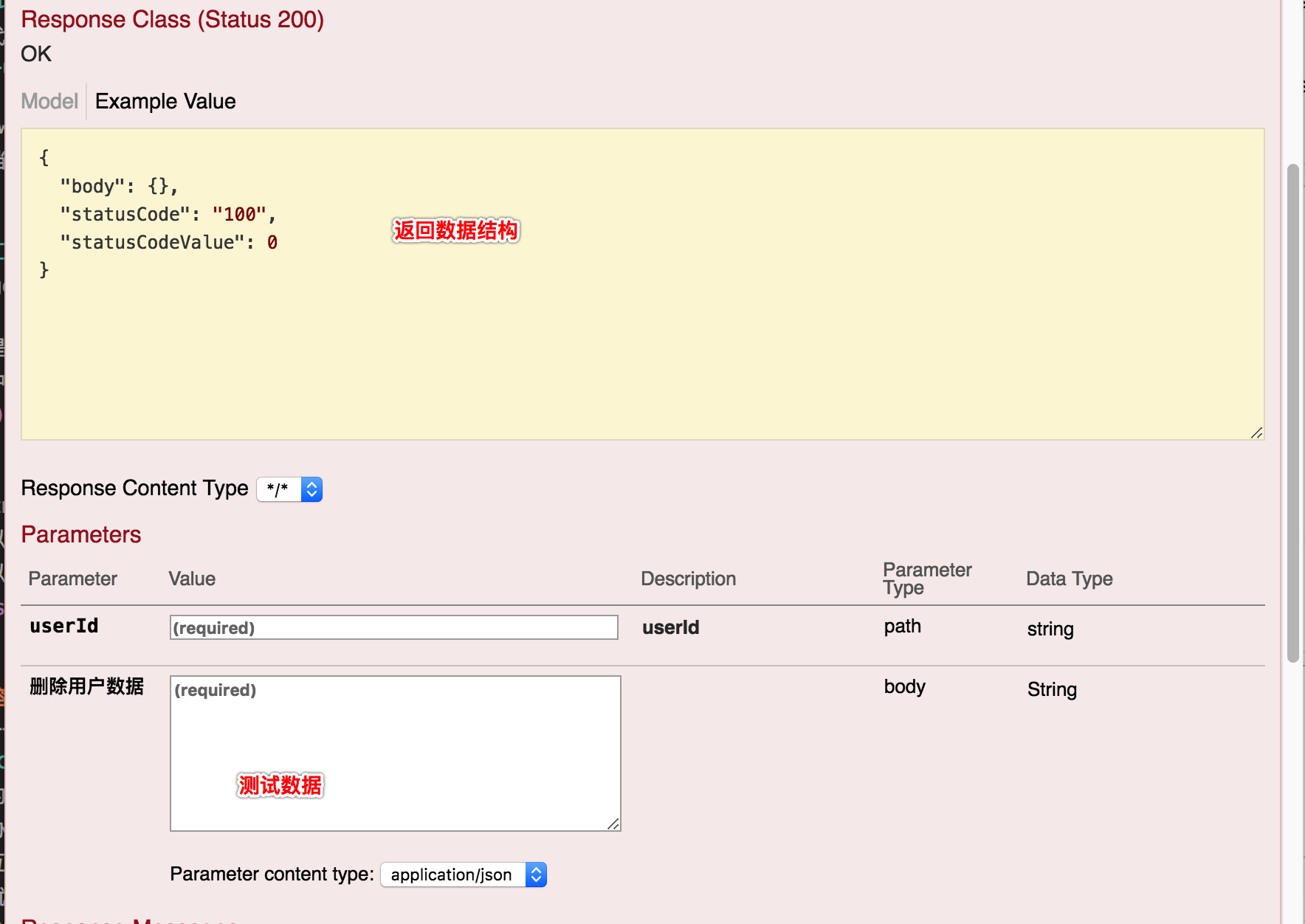This screenshot has width=1305, height=924.
Task: Click the red 返回数据结构 annotation label
Action: point(455,231)
